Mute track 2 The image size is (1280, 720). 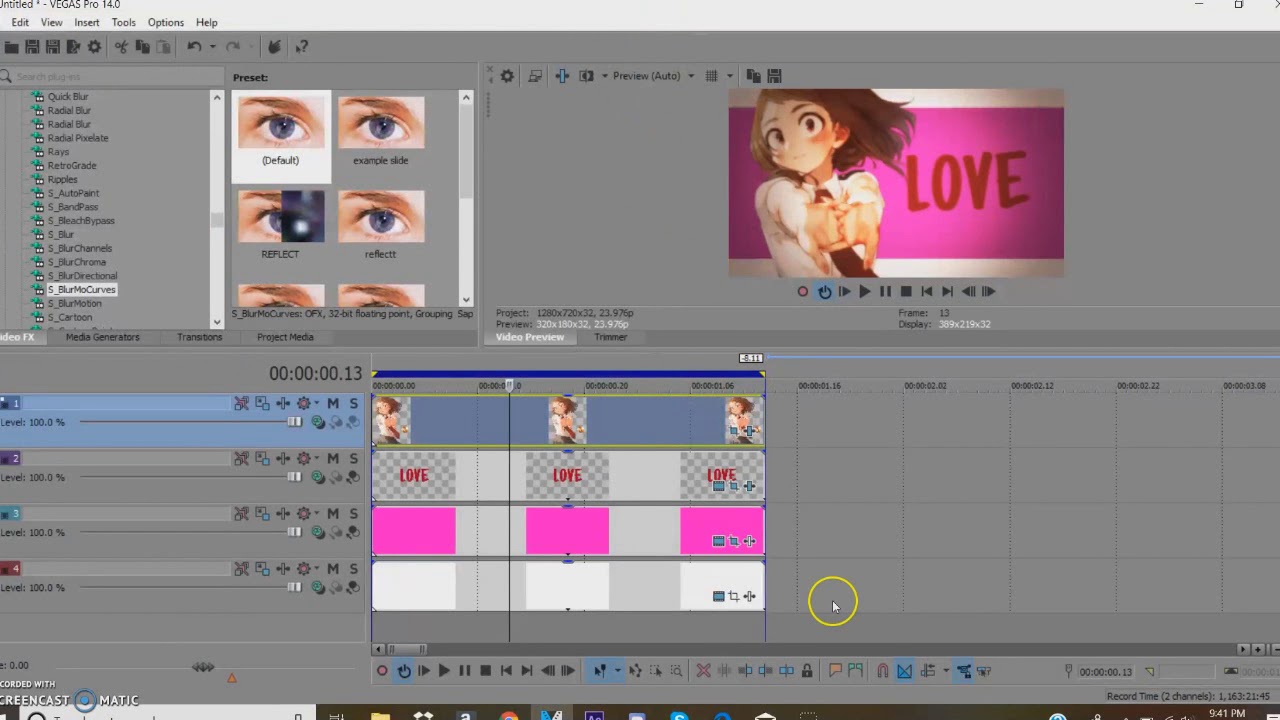tap(333, 459)
